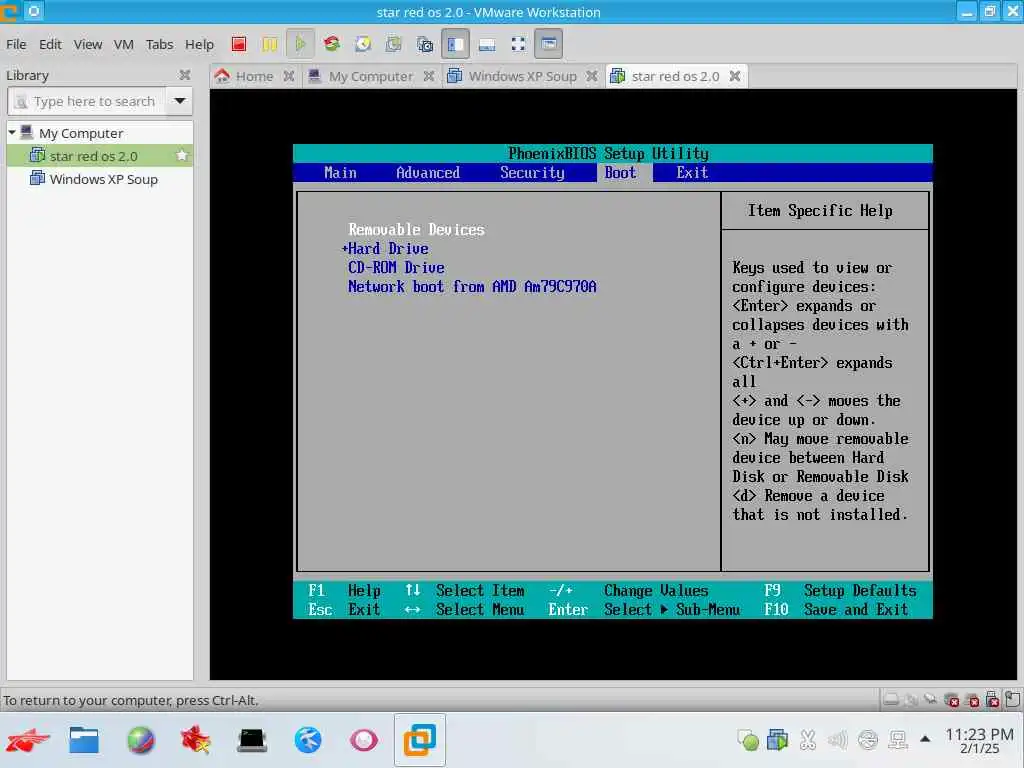Click the BIOS Boot menu
The width and height of the screenshot is (1024, 768).
point(620,172)
